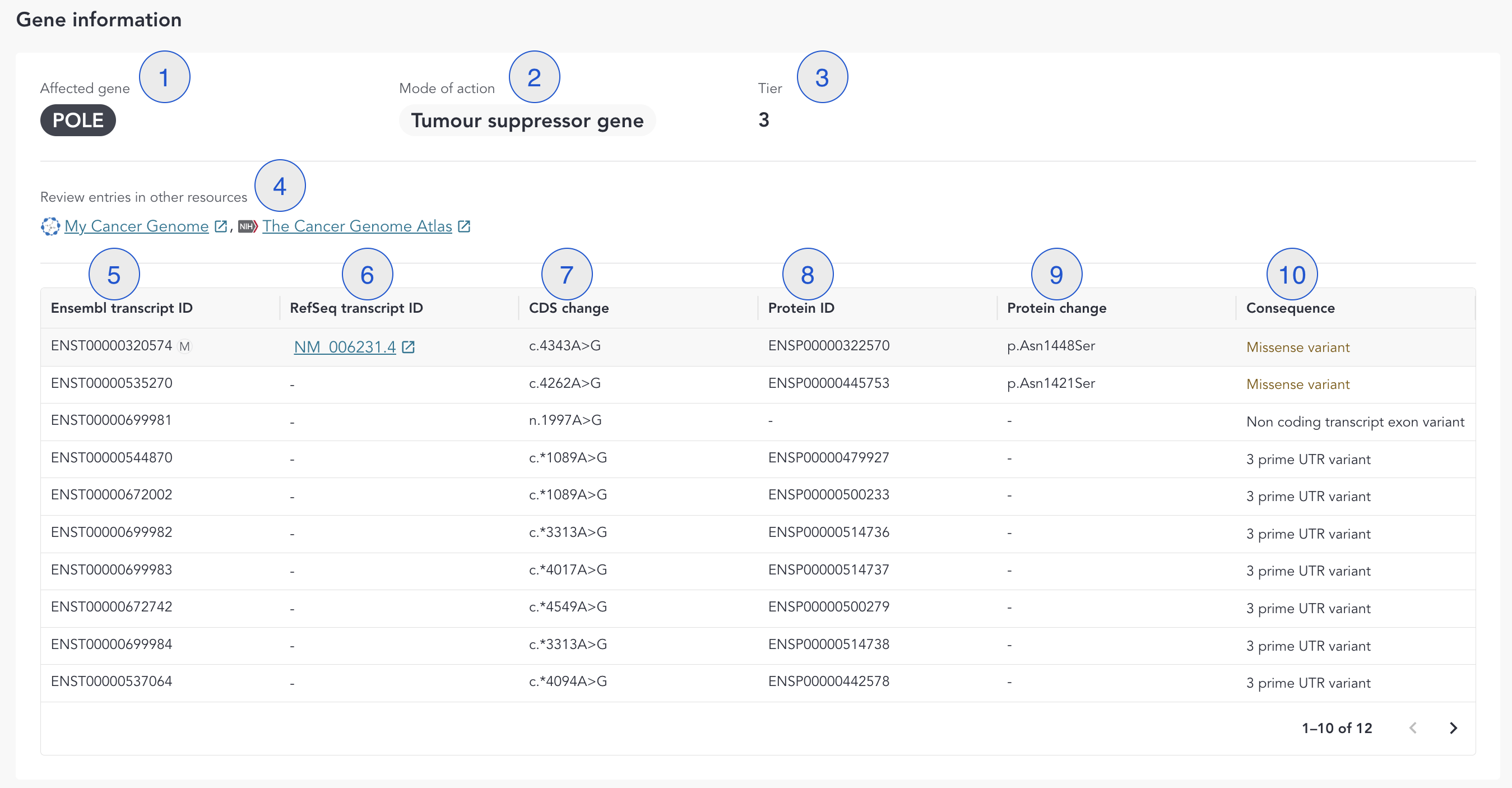Click the Ensembl transcript ID column header
This screenshot has height=788, width=1512.
[x=122, y=308]
